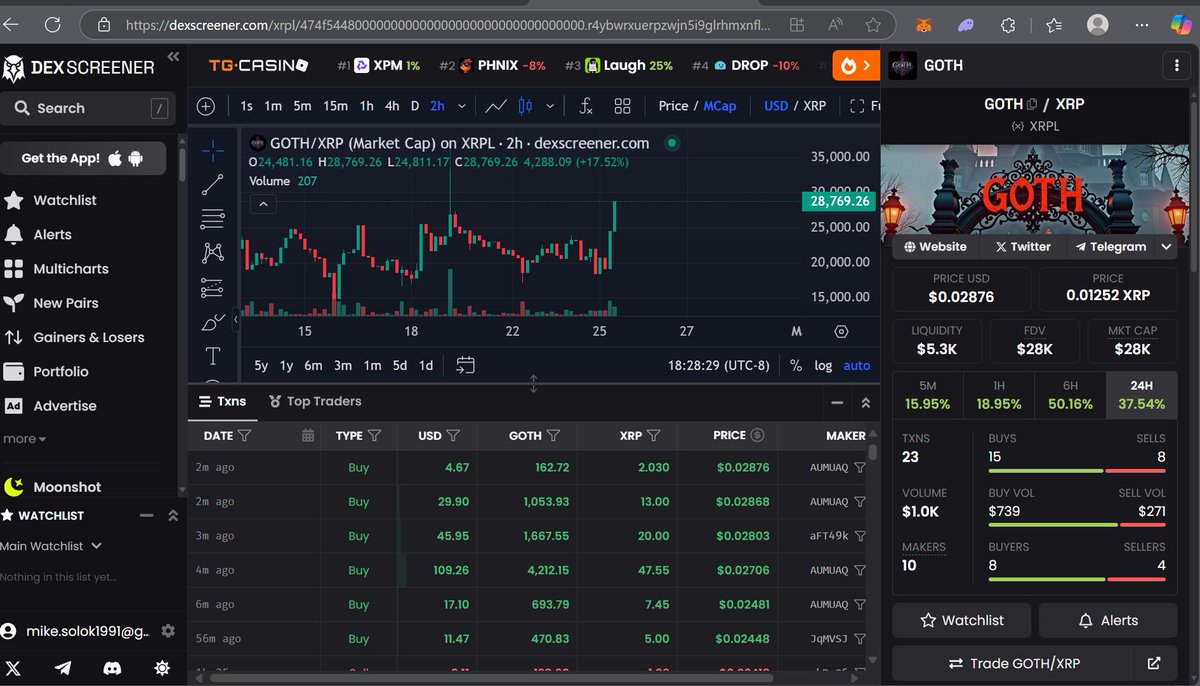Screen dimensions: 1200x686
Task: Click the calendar icon in DATE column
Action: pyautogui.click(x=308, y=435)
